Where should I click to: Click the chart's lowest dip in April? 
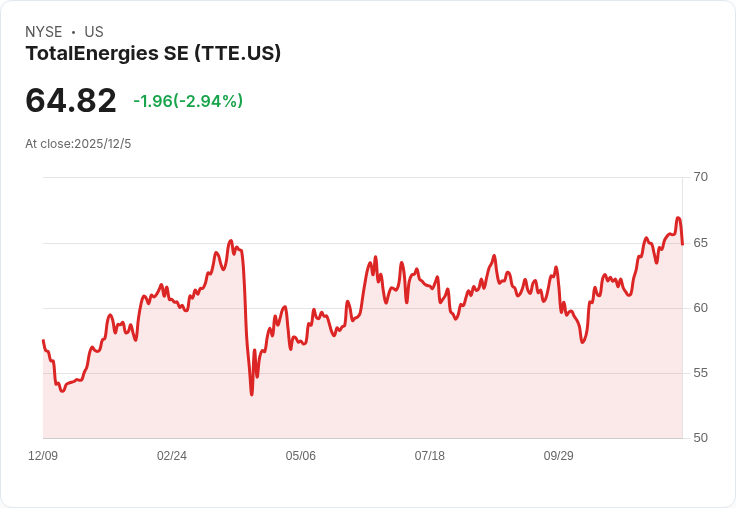click(252, 394)
